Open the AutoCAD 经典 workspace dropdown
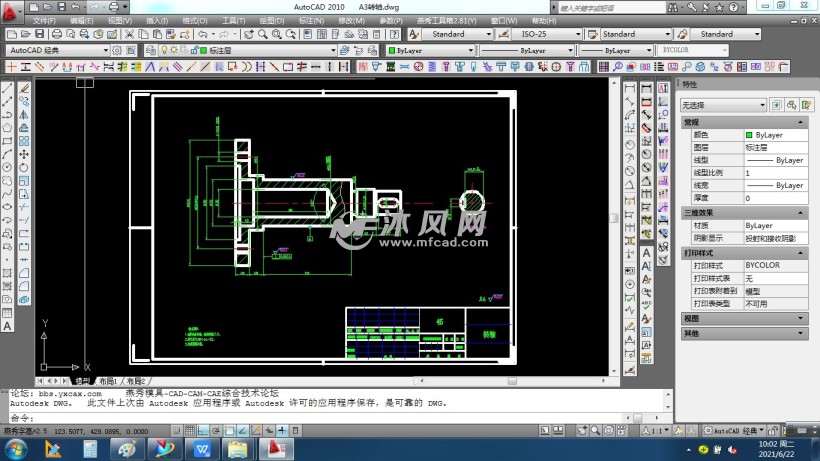 [58, 50]
